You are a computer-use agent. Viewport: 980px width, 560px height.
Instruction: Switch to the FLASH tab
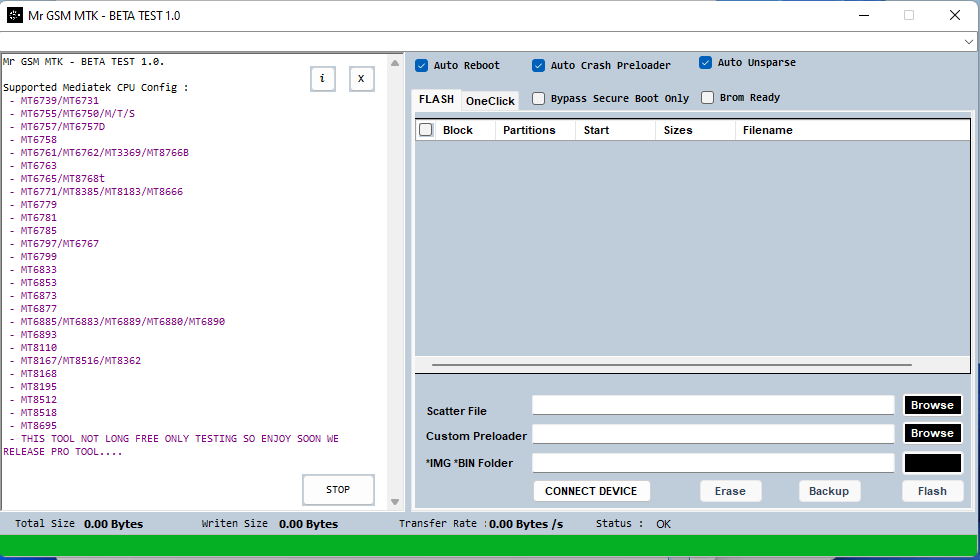(x=436, y=99)
